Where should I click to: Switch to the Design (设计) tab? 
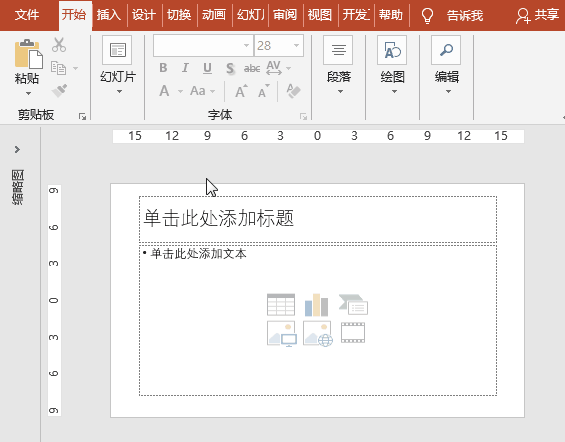tap(144, 15)
